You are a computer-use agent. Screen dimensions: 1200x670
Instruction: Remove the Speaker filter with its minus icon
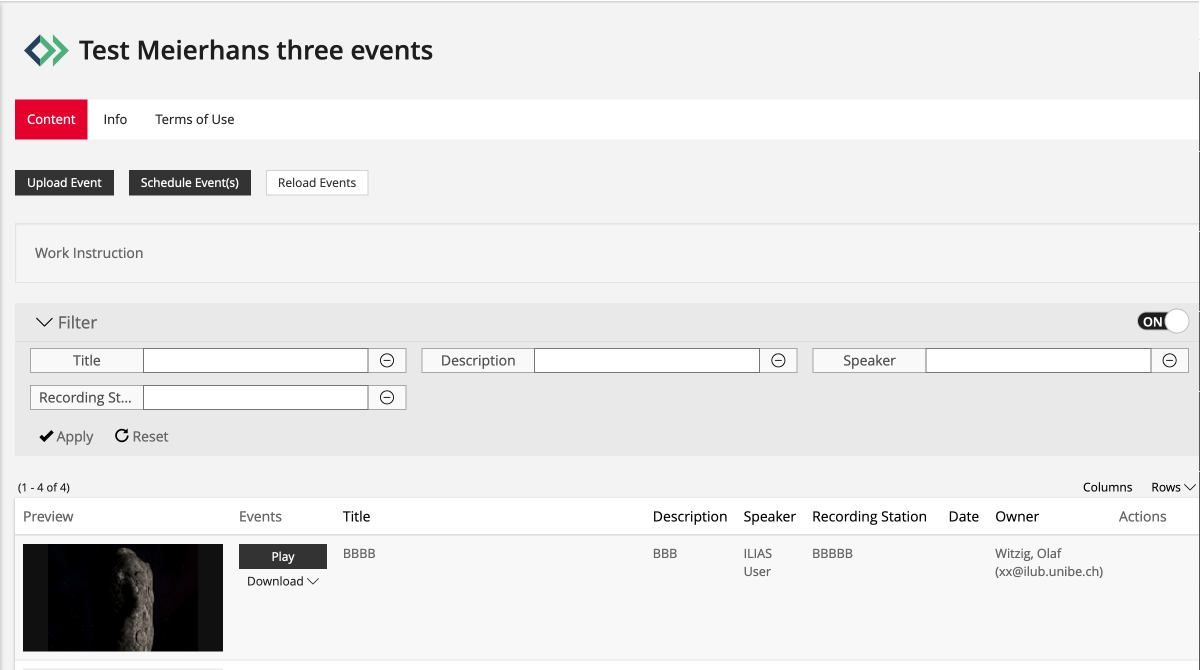(1169, 360)
